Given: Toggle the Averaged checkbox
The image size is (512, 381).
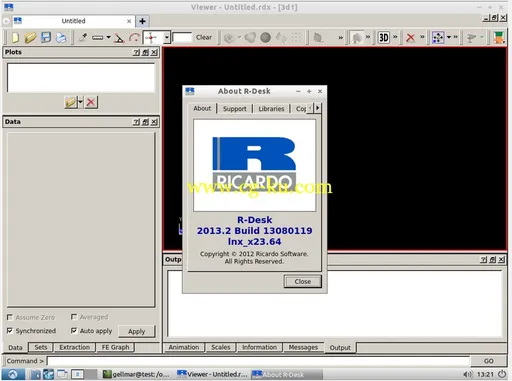Looking at the screenshot, I should [74, 317].
